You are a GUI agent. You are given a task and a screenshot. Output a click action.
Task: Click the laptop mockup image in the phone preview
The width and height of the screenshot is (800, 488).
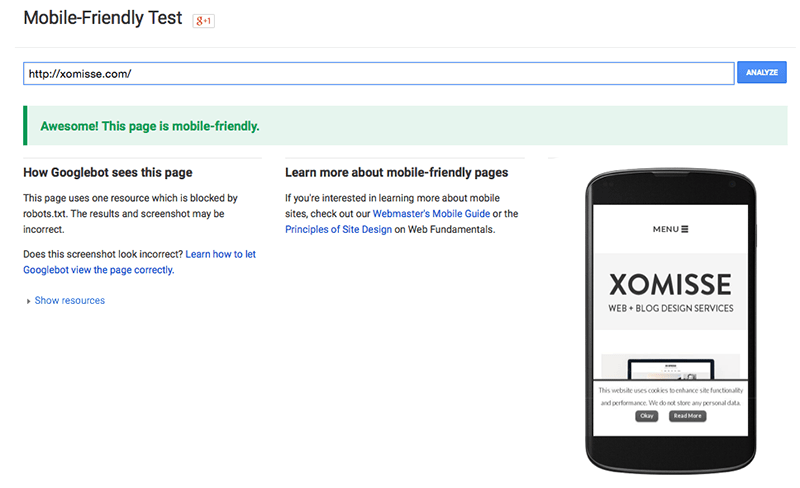[x=670, y=368]
